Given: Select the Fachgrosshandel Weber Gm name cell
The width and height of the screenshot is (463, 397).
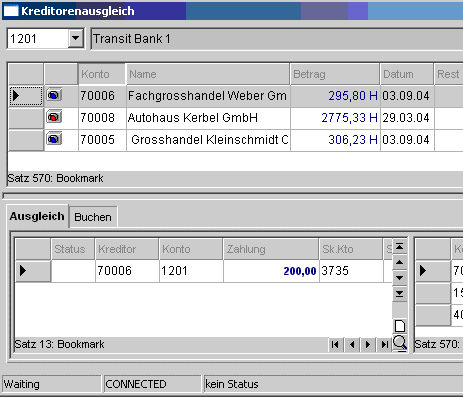Looking at the screenshot, I should click(208, 96).
